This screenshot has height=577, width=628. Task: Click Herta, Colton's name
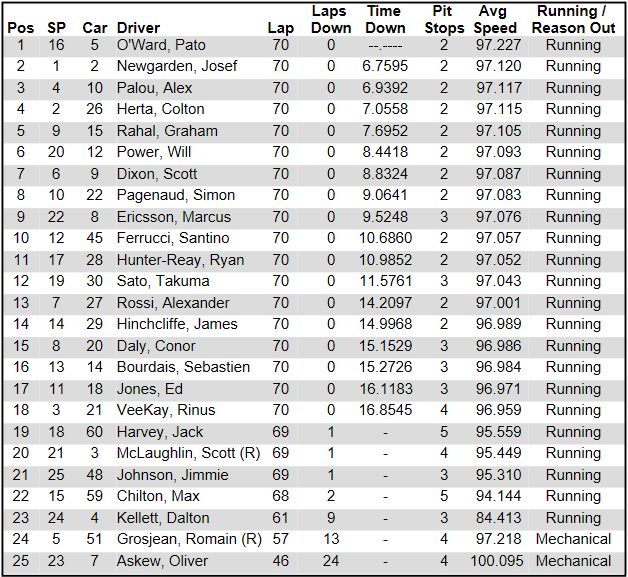point(160,109)
